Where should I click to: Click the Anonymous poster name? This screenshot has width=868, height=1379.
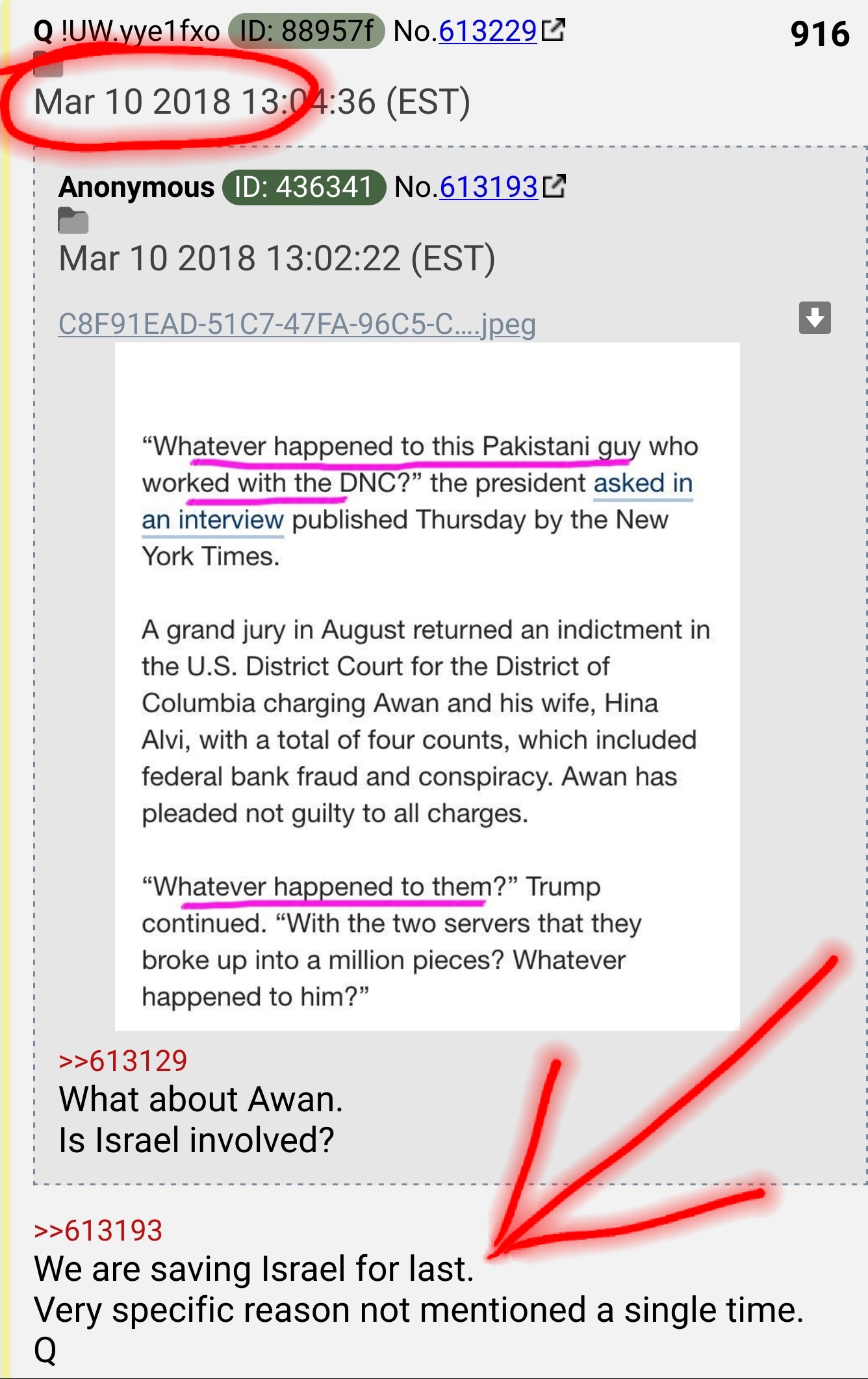pos(136,187)
